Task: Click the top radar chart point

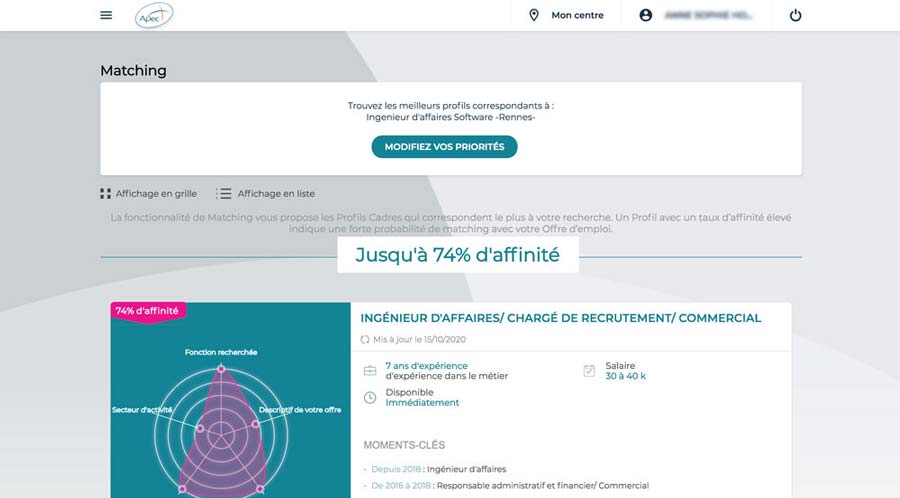Action: 222,369
